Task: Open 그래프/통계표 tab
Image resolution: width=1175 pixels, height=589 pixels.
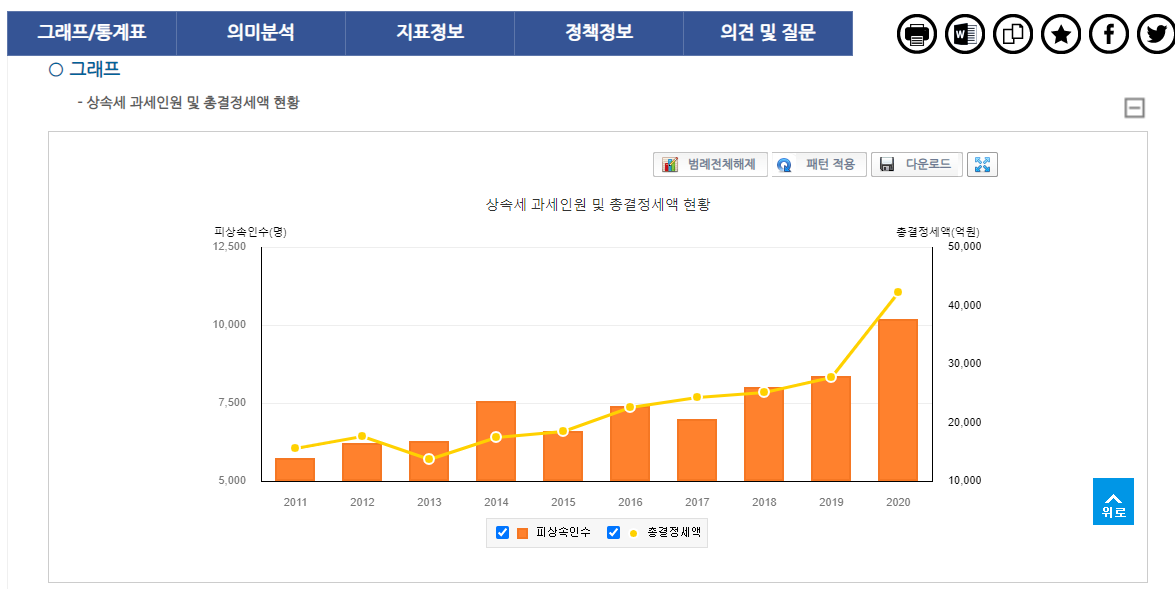Action: tap(91, 33)
